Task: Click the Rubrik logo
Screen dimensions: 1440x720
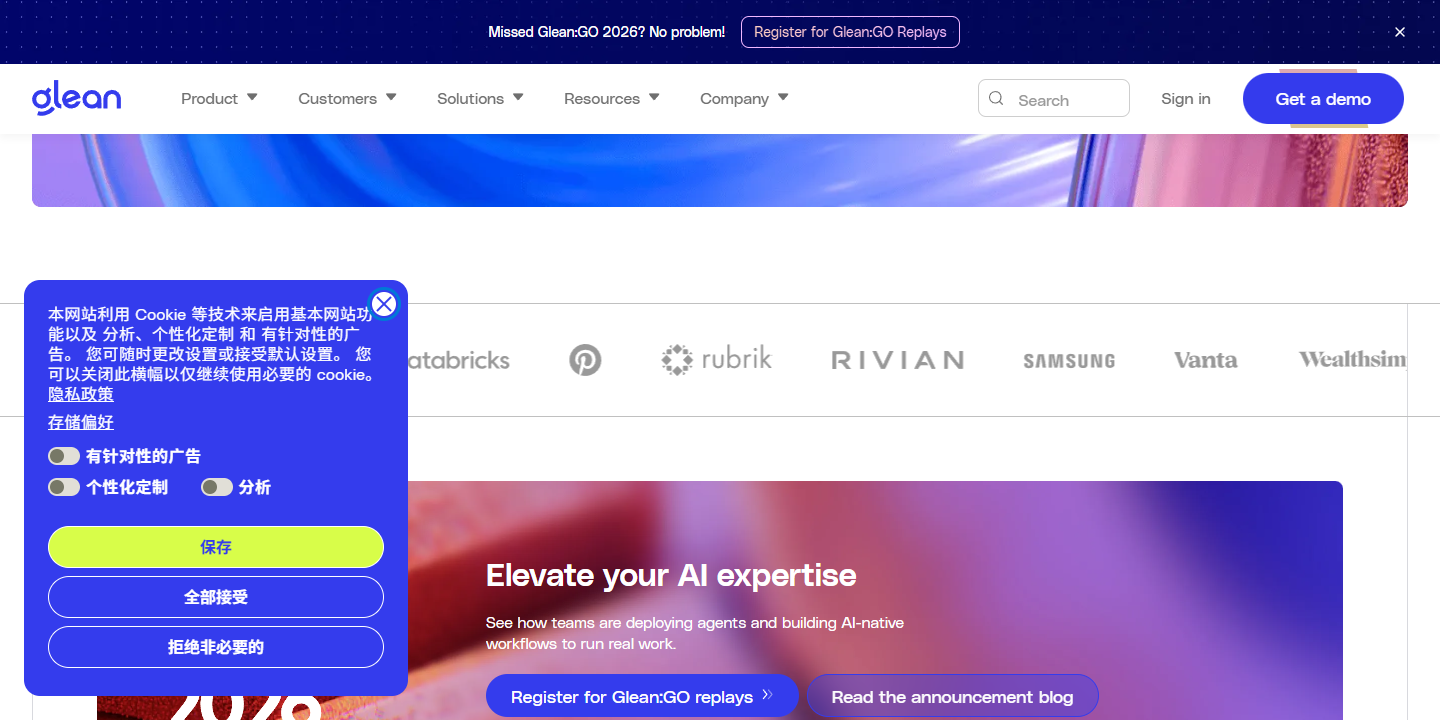Action: point(716,359)
